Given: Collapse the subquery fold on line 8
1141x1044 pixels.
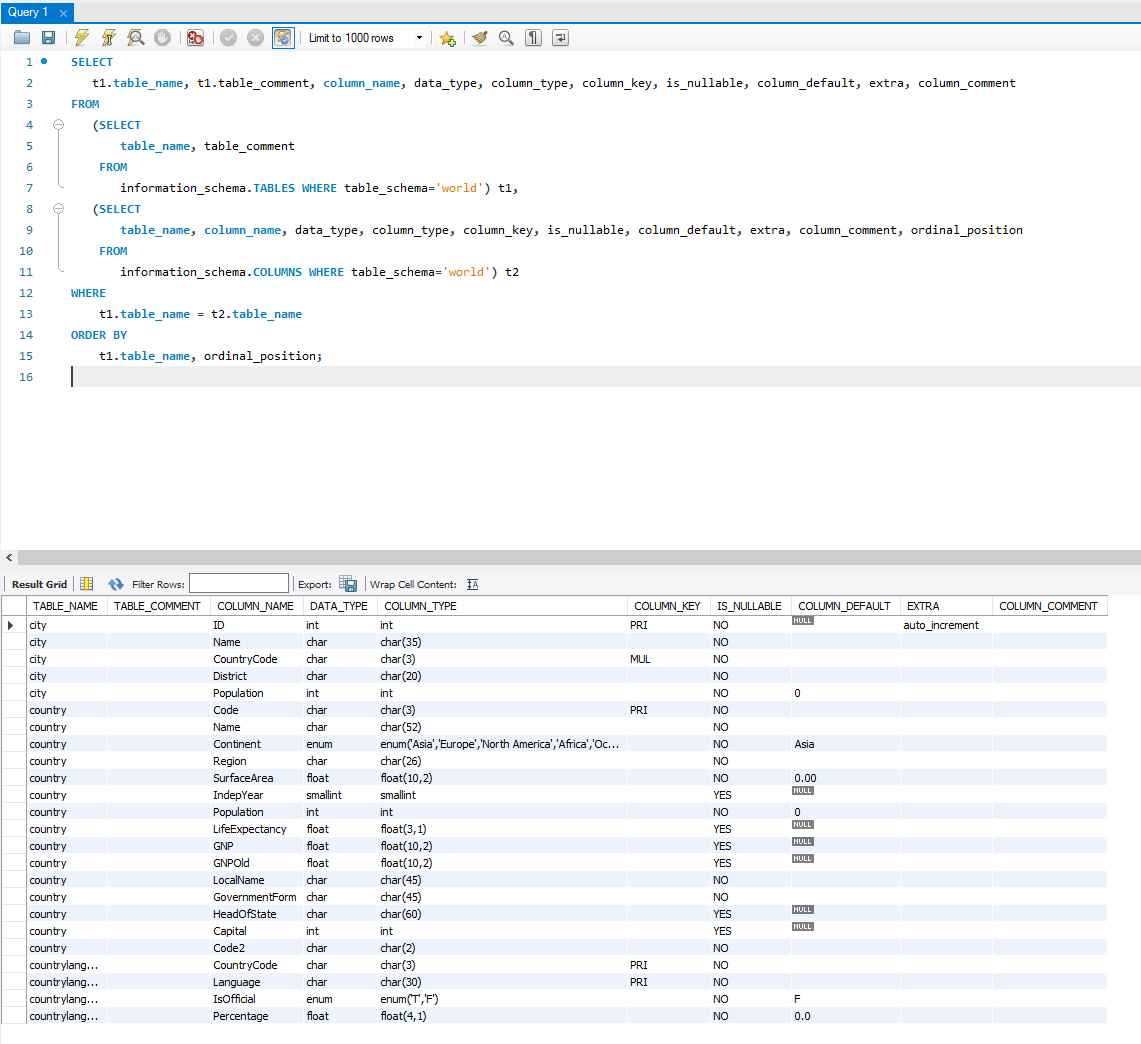Looking at the screenshot, I should pos(58,209).
